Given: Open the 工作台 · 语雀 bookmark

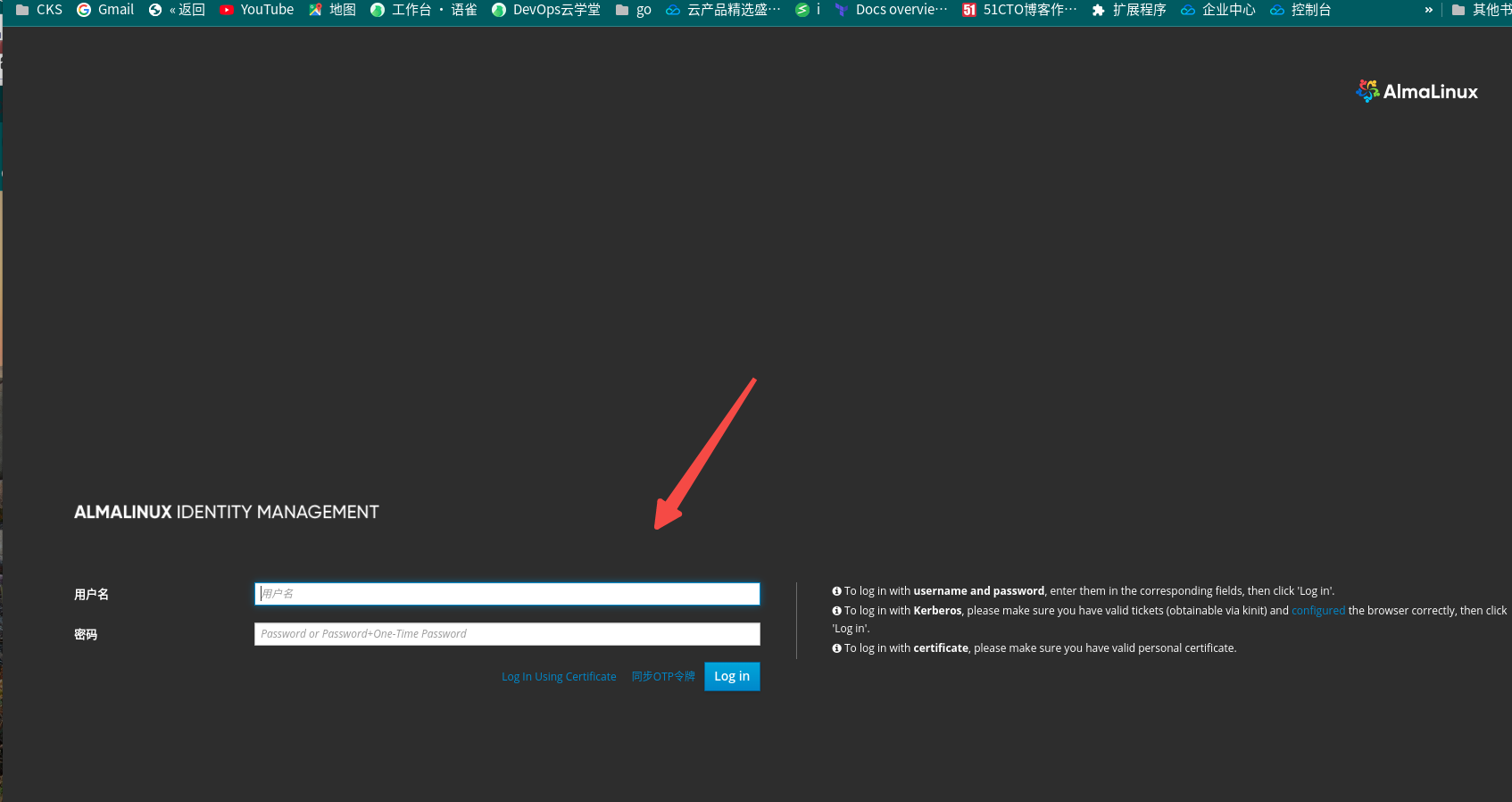Looking at the screenshot, I should [424, 10].
